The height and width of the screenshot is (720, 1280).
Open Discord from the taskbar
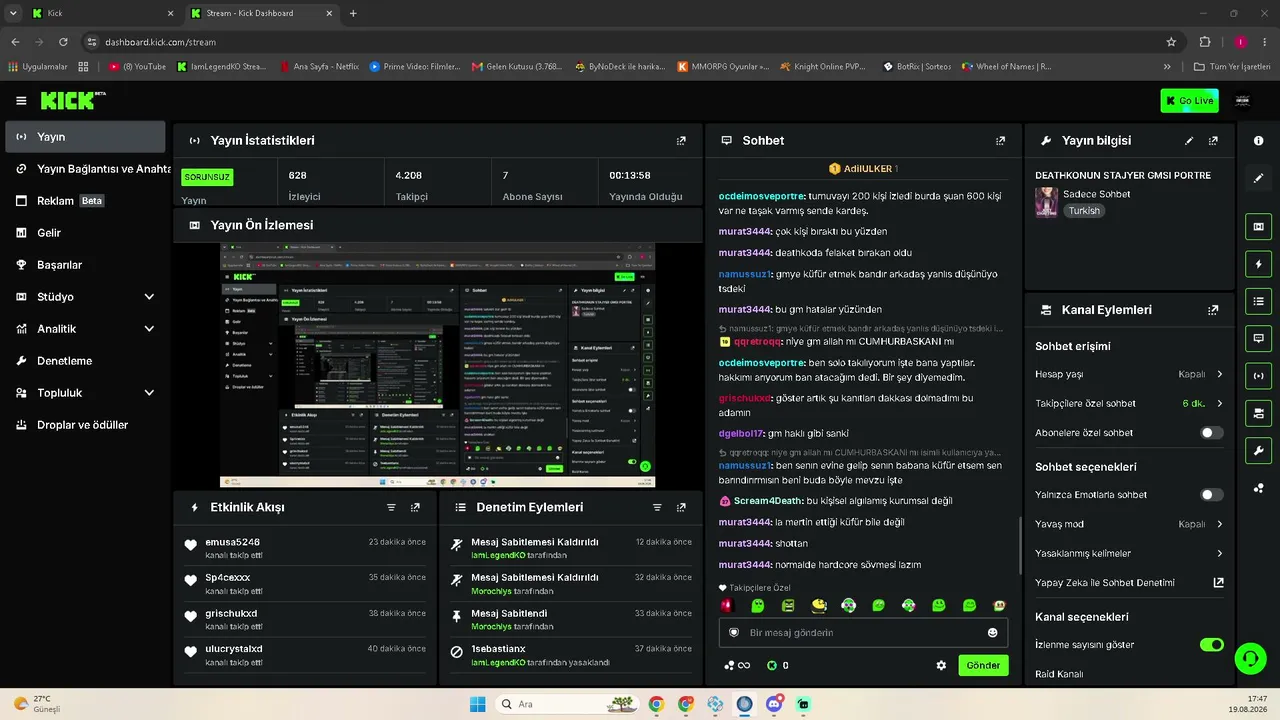tap(774, 704)
